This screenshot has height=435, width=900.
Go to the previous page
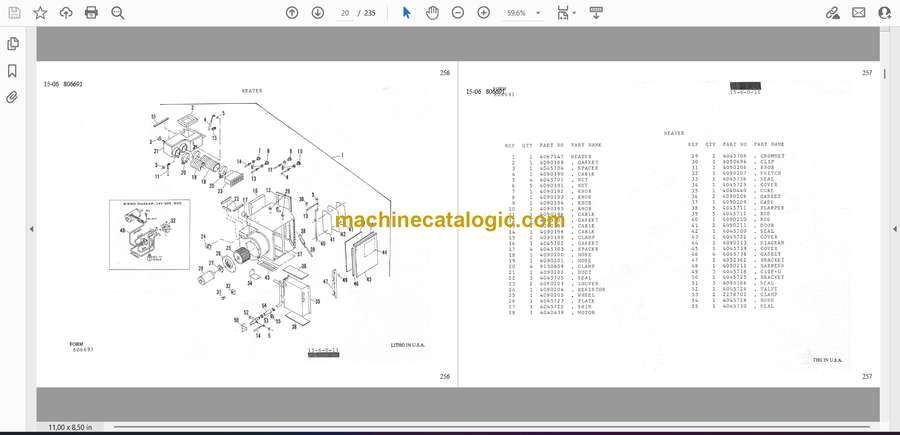tap(292, 13)
